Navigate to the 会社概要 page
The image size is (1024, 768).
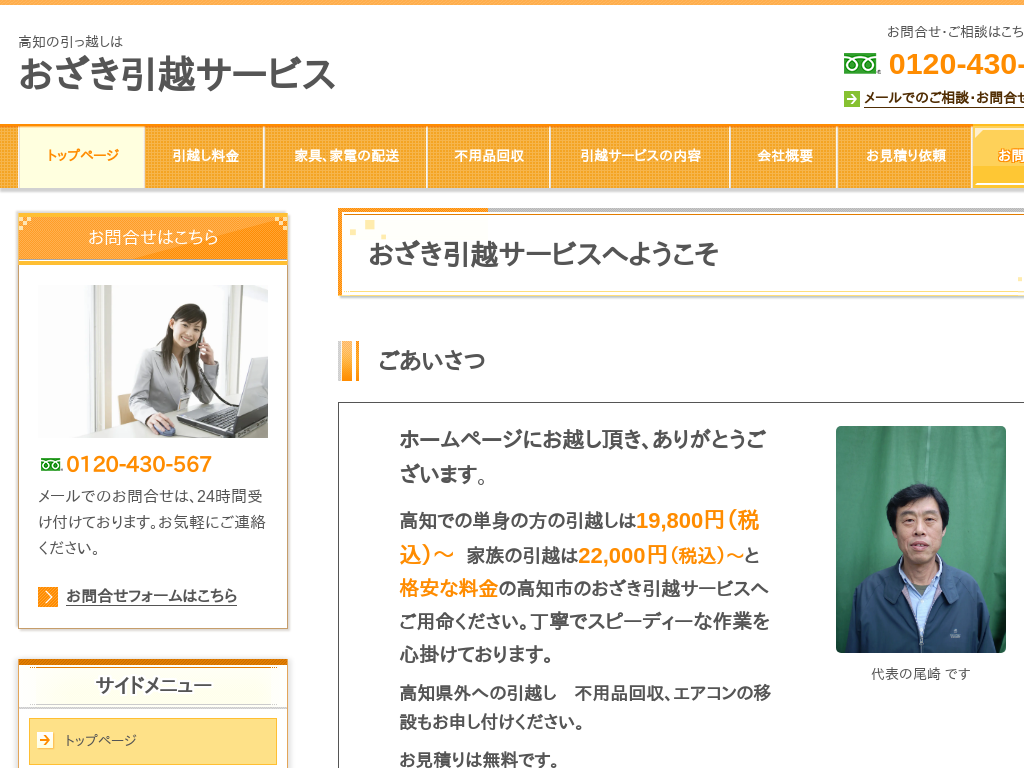pos(784,156)
